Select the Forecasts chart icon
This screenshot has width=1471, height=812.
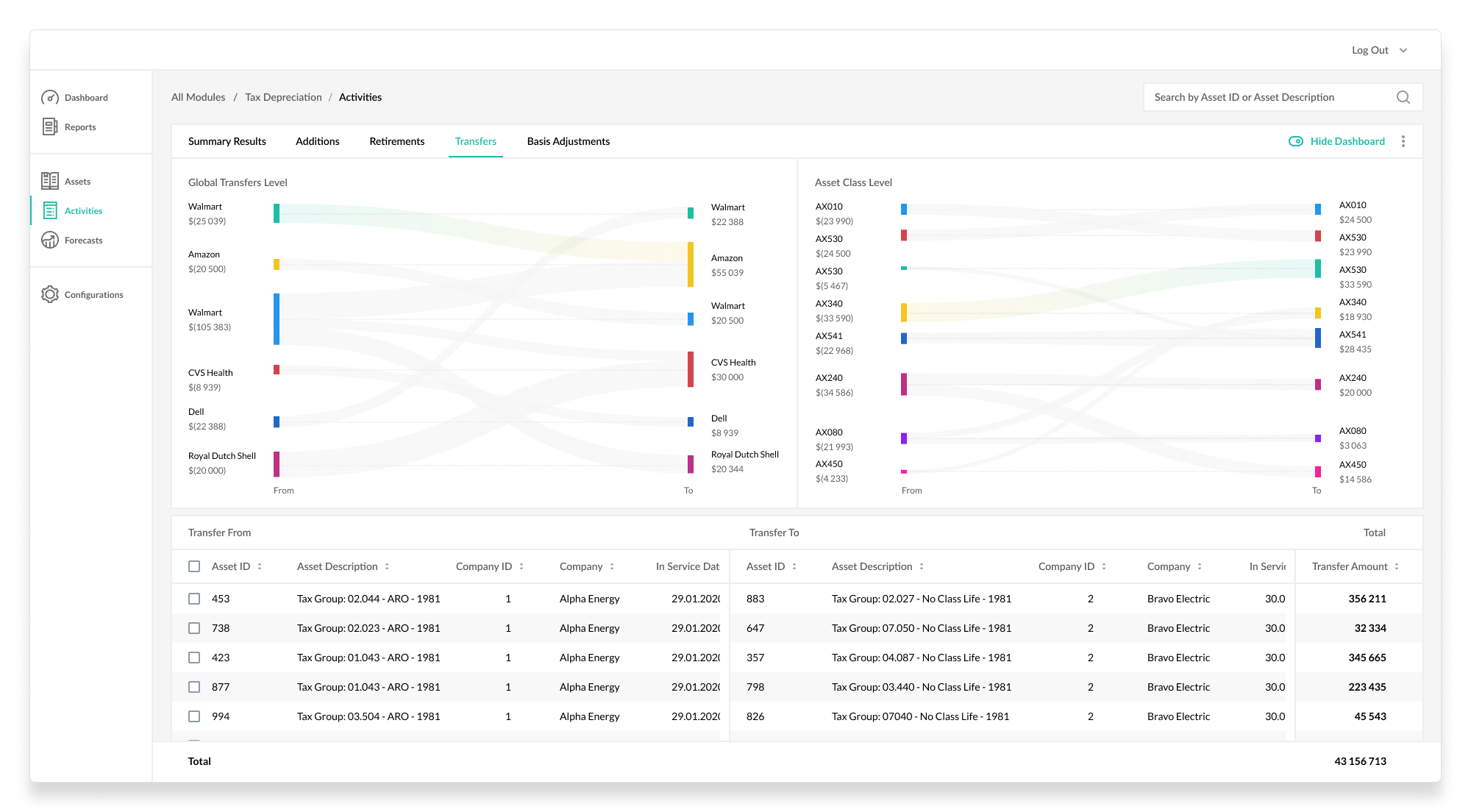(50, 241)
